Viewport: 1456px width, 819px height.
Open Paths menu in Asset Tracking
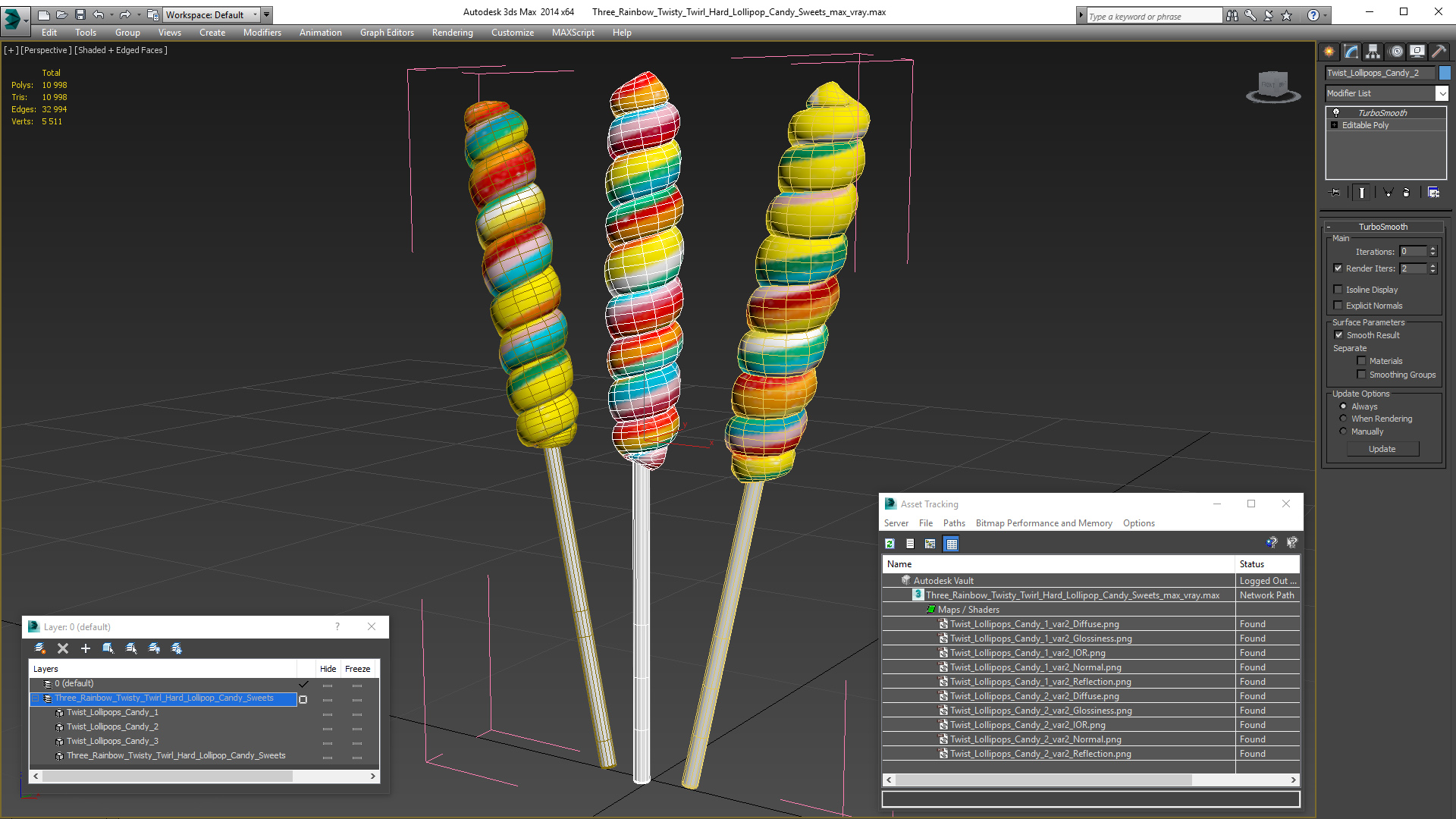[953, 523]
